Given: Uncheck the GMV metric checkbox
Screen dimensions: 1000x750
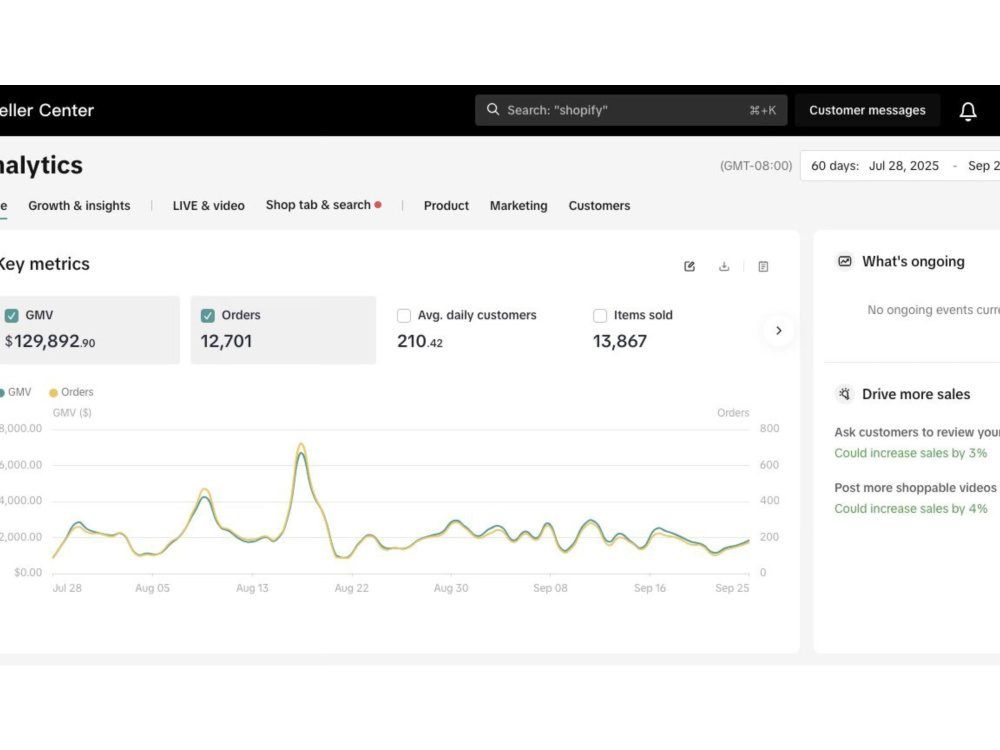Looking at the screenshot, I should click(x=11, y=316).
